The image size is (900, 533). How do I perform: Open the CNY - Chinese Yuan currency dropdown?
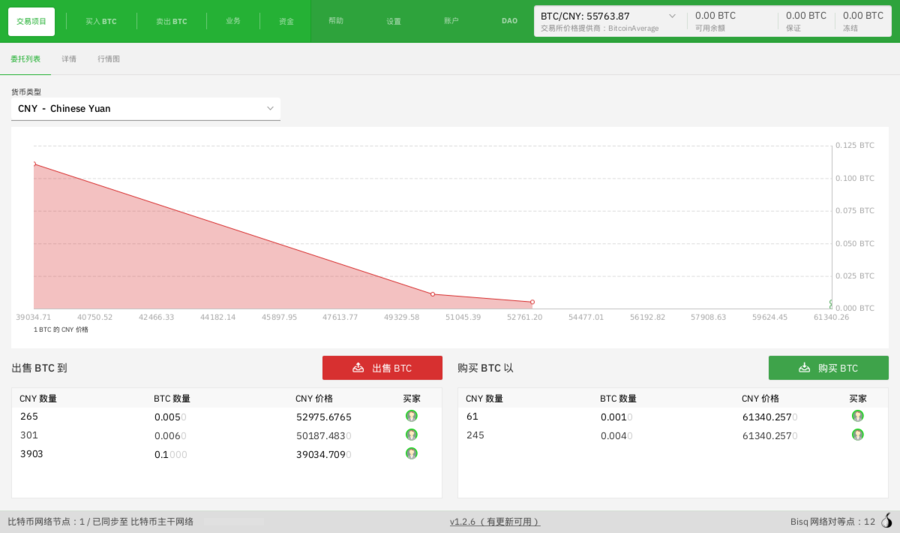pyautogui.click(x=145, y=108)
